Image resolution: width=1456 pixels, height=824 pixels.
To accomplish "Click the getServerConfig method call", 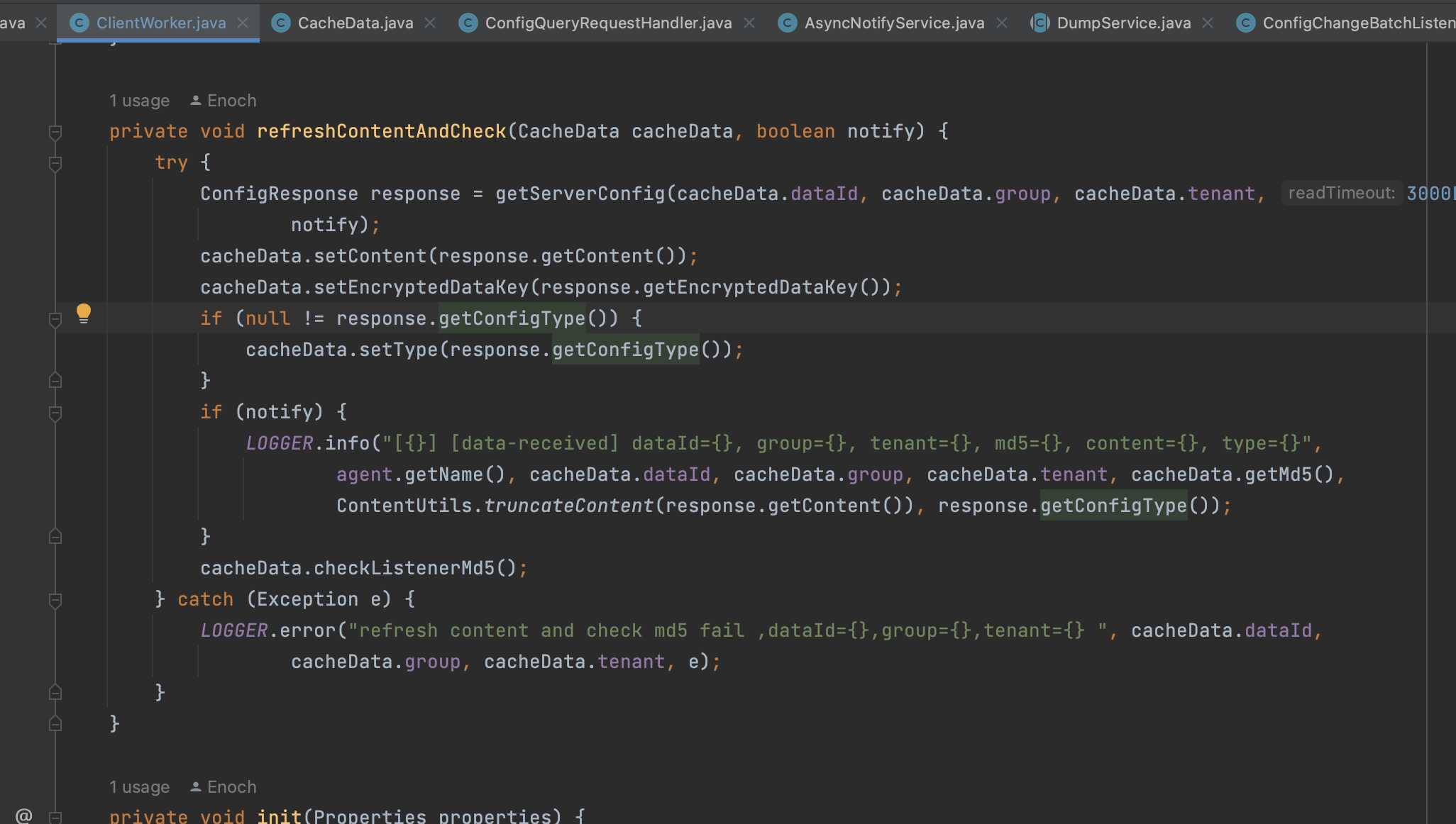I will (x=580, y=194).
